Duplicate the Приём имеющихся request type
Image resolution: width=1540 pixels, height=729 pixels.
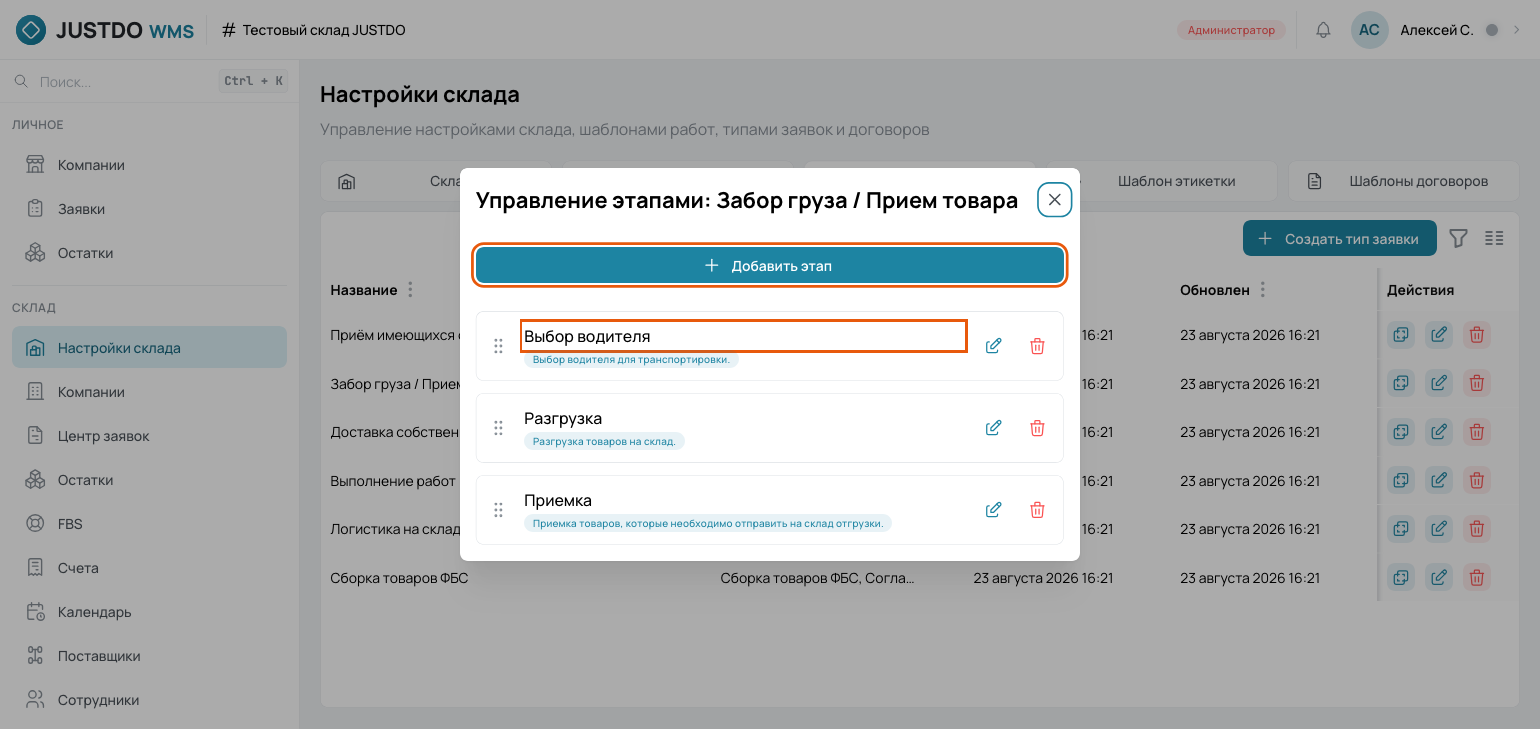coord(1401,335)
